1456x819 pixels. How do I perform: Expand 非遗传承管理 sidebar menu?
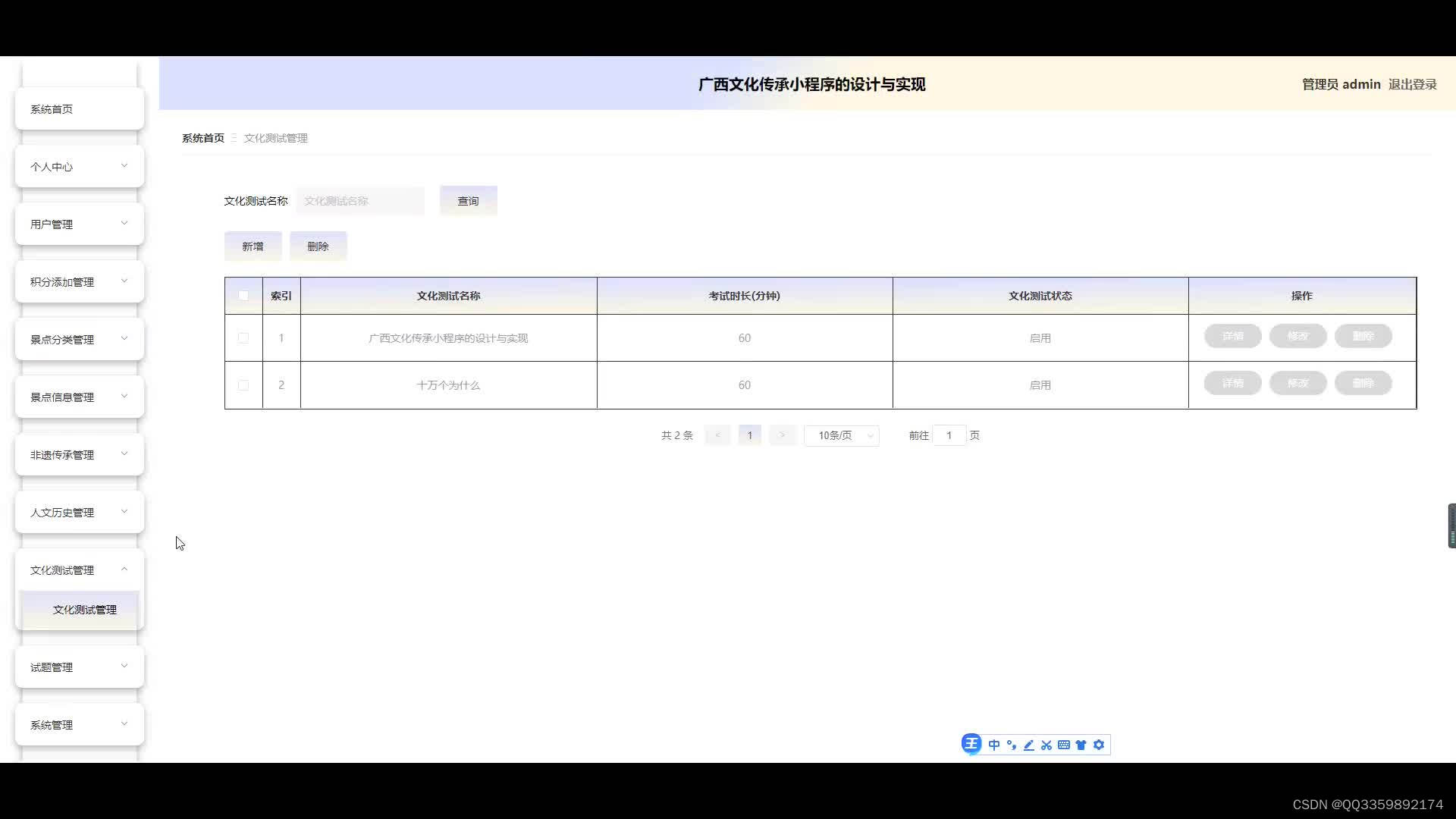80,454
